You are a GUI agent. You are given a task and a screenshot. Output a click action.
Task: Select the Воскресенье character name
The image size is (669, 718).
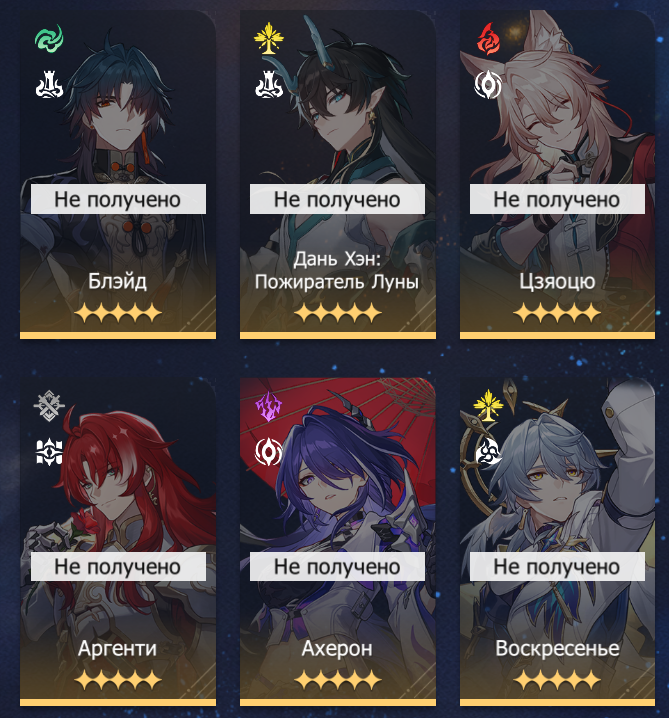pyautogui.click(x=557, y=648)
